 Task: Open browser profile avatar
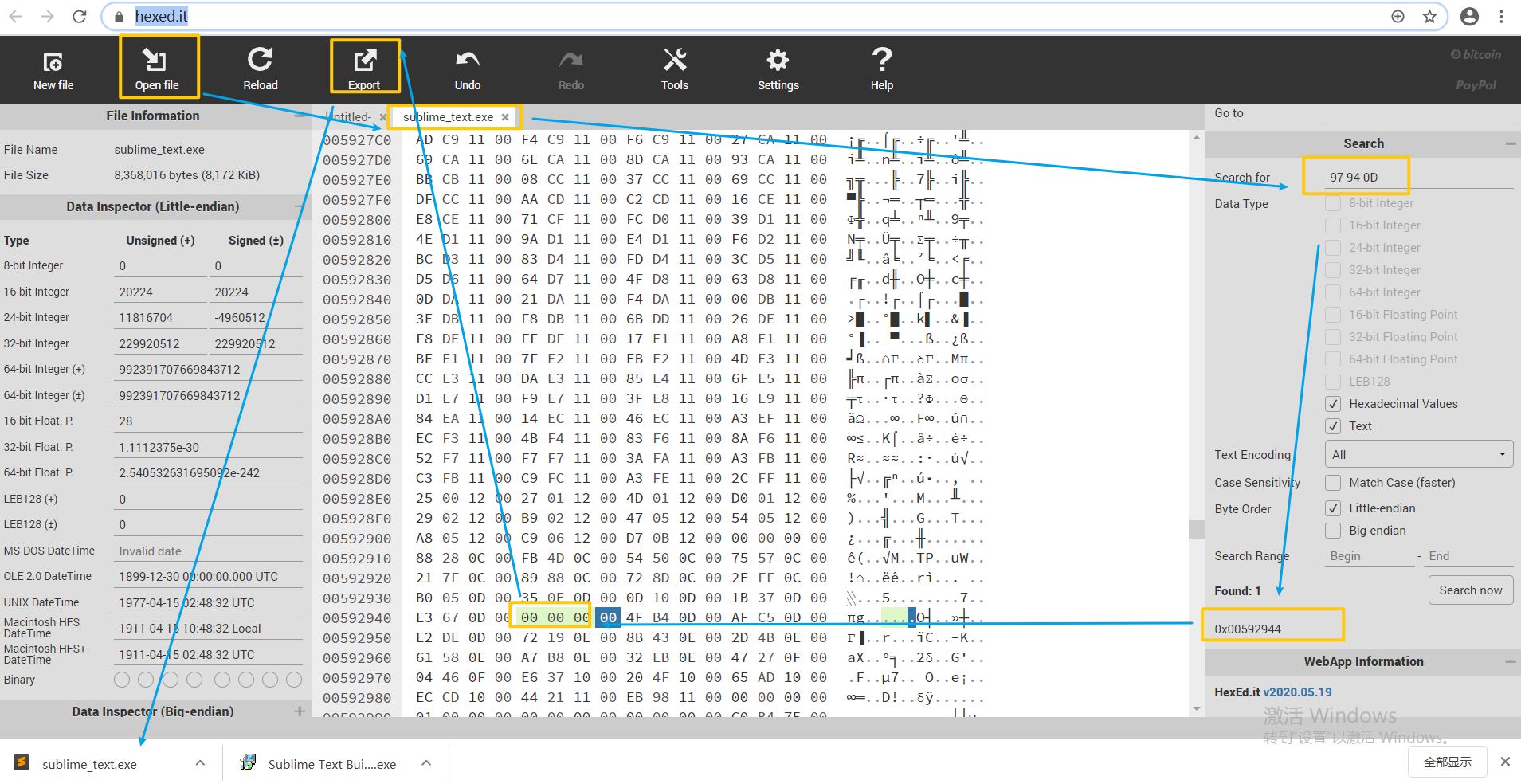tap(1470, 16)
